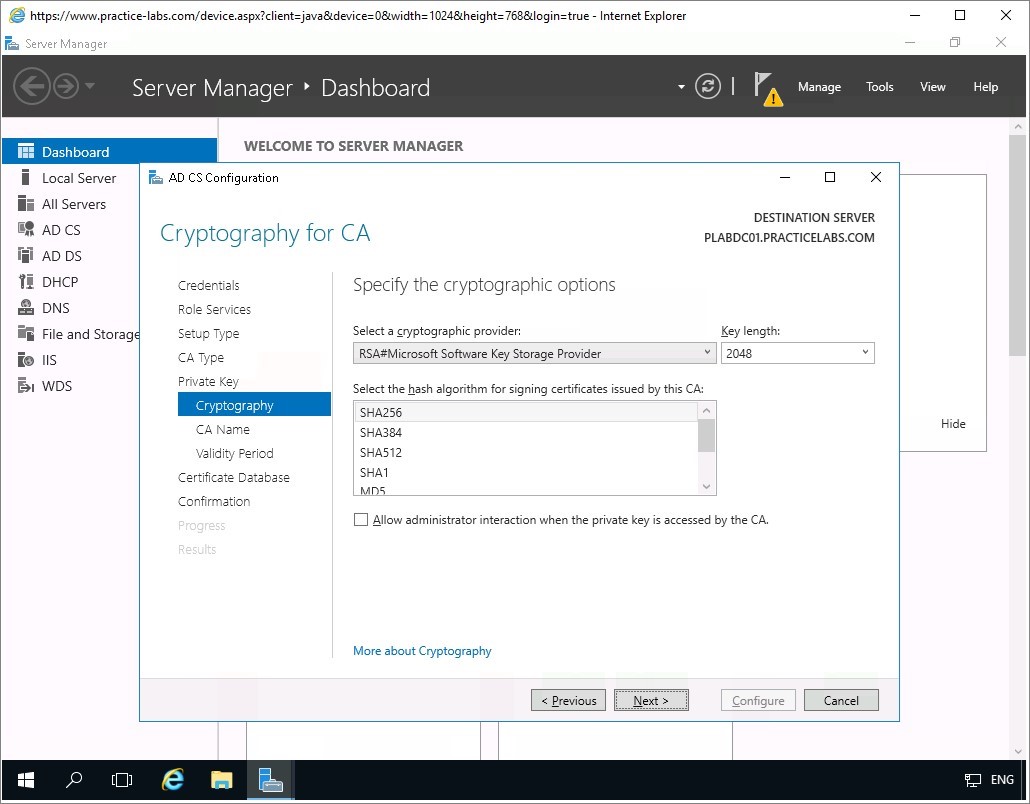
Task: Click the Server Manager back arrow icon
Action: pyautogui.click(x=32, y=86)
